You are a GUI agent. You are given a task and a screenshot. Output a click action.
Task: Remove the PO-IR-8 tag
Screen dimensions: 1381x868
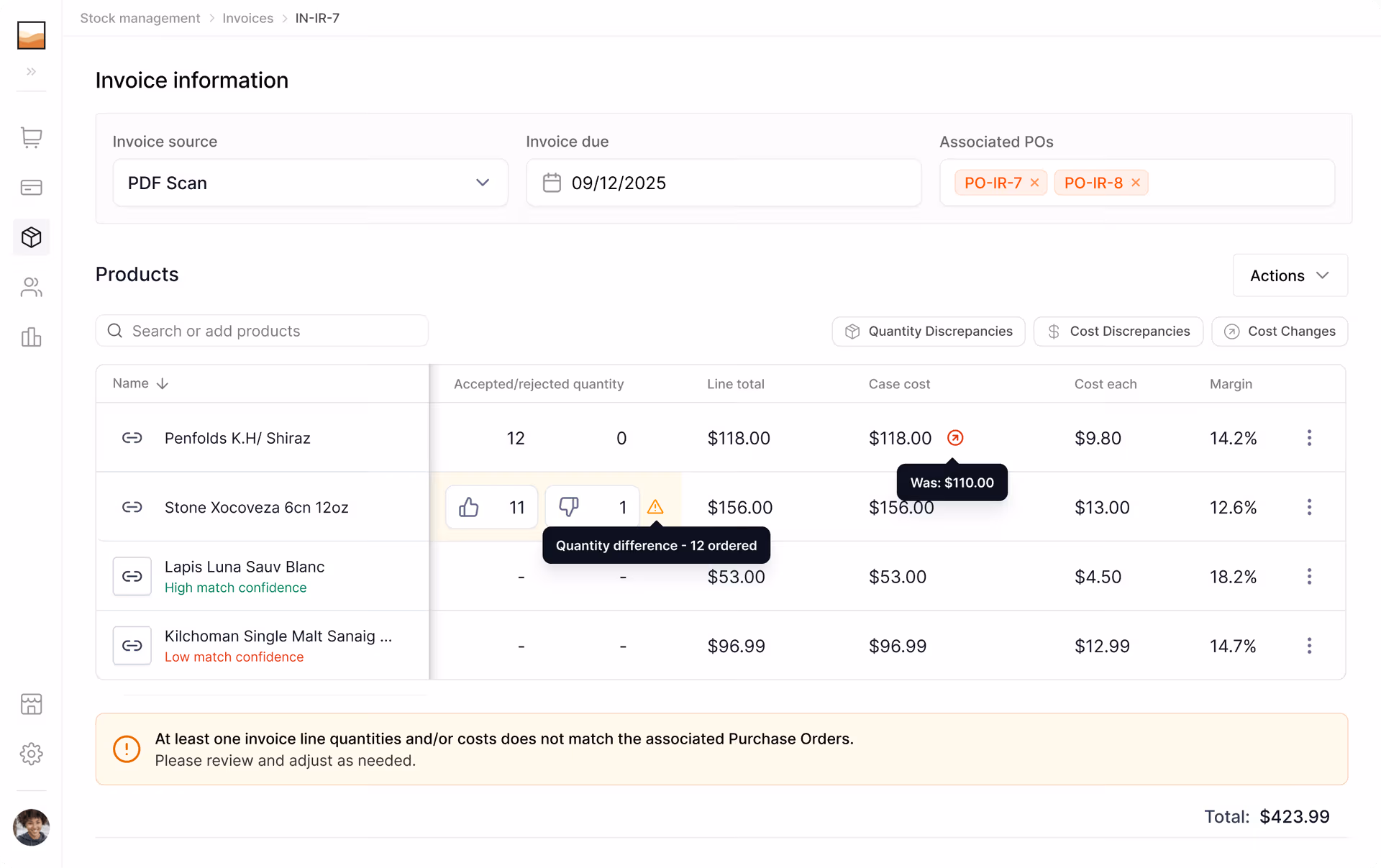coord(1136,183)
